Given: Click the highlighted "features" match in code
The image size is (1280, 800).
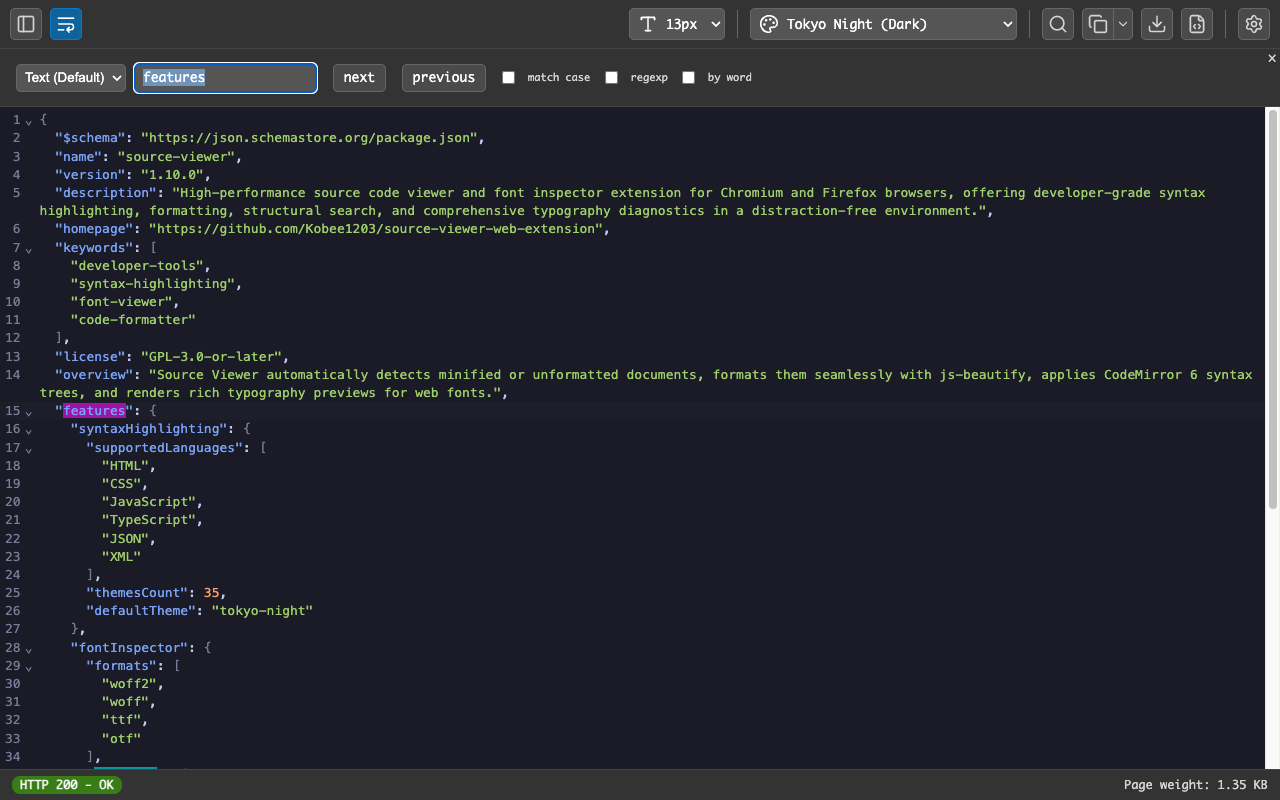Looking at the screenshot, I should coord(94,411).
